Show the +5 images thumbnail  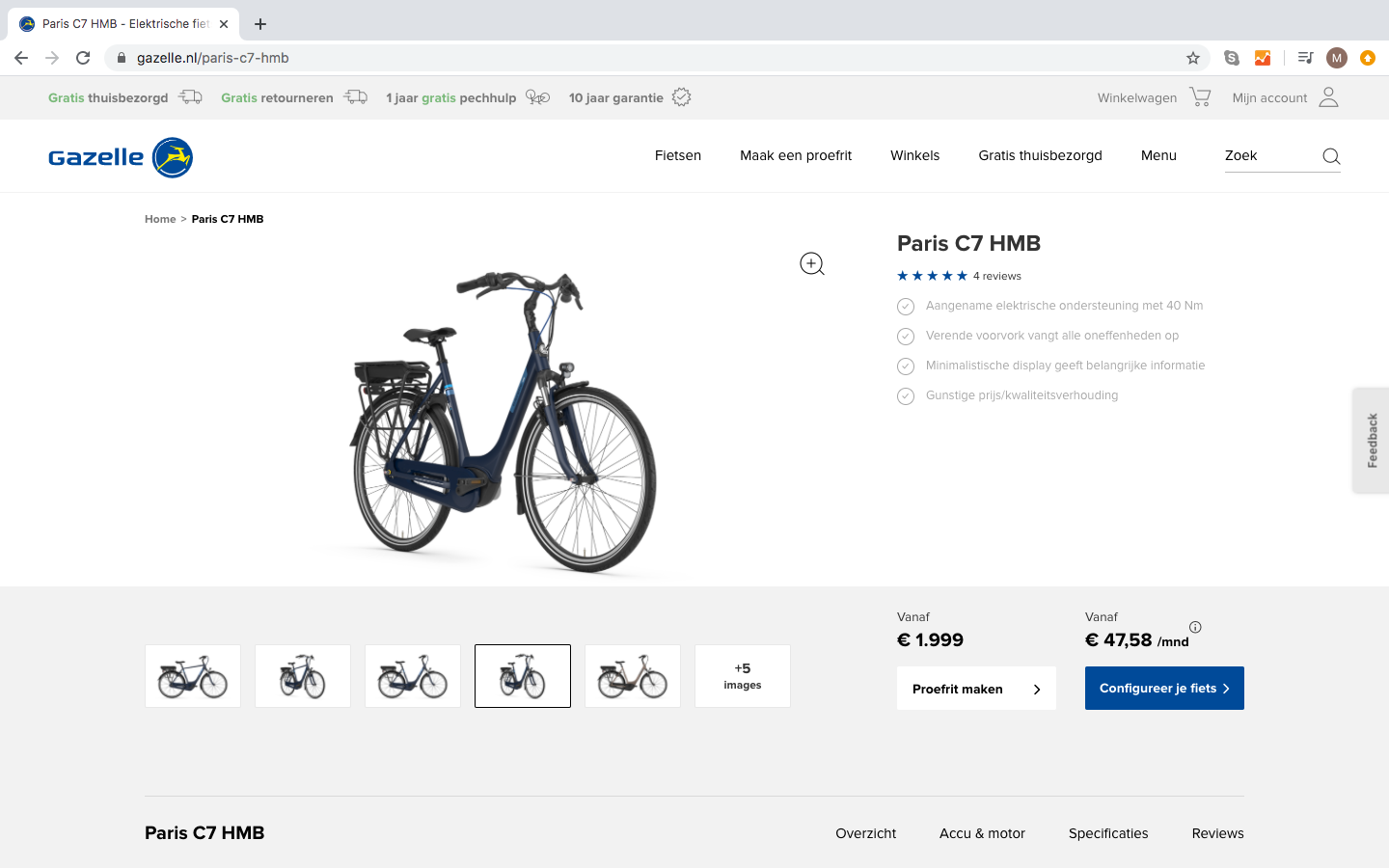(743, 676)
